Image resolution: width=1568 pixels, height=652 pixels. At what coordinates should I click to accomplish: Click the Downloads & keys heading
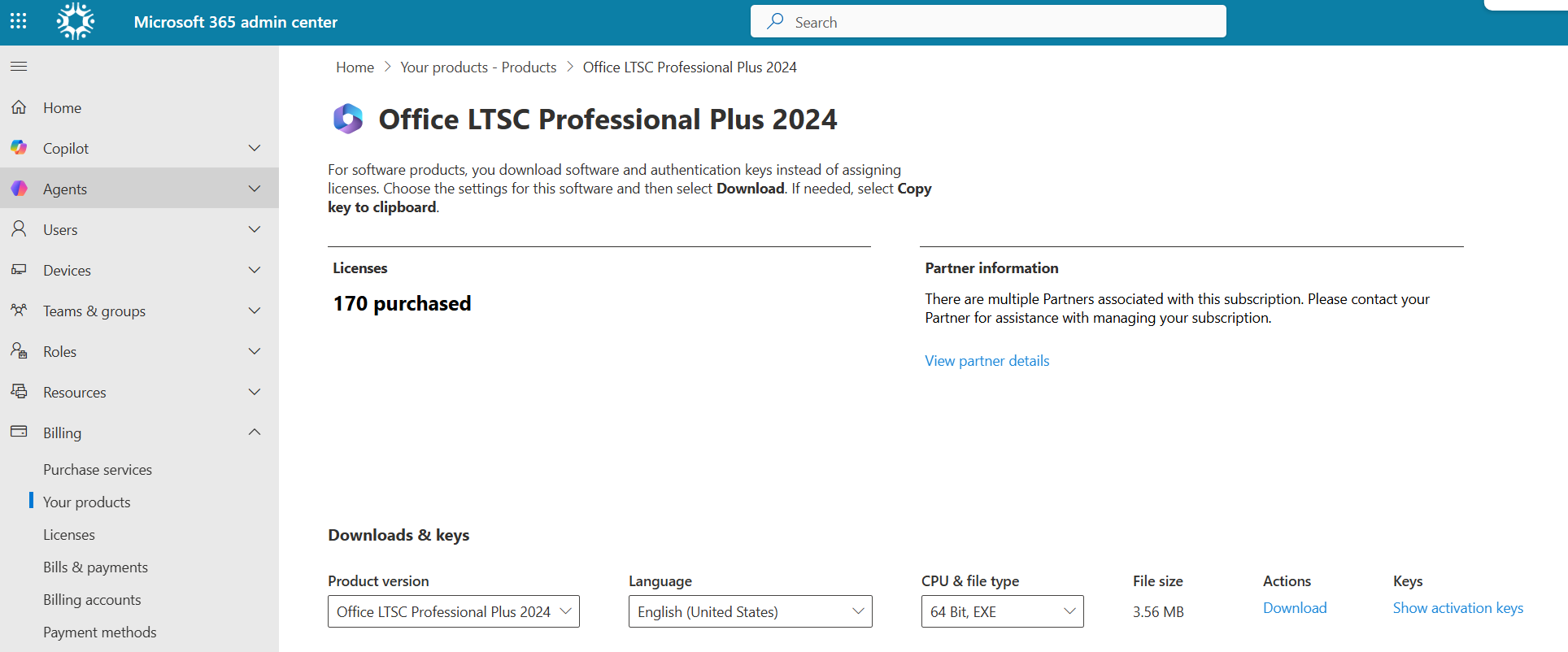coord(399,535)
